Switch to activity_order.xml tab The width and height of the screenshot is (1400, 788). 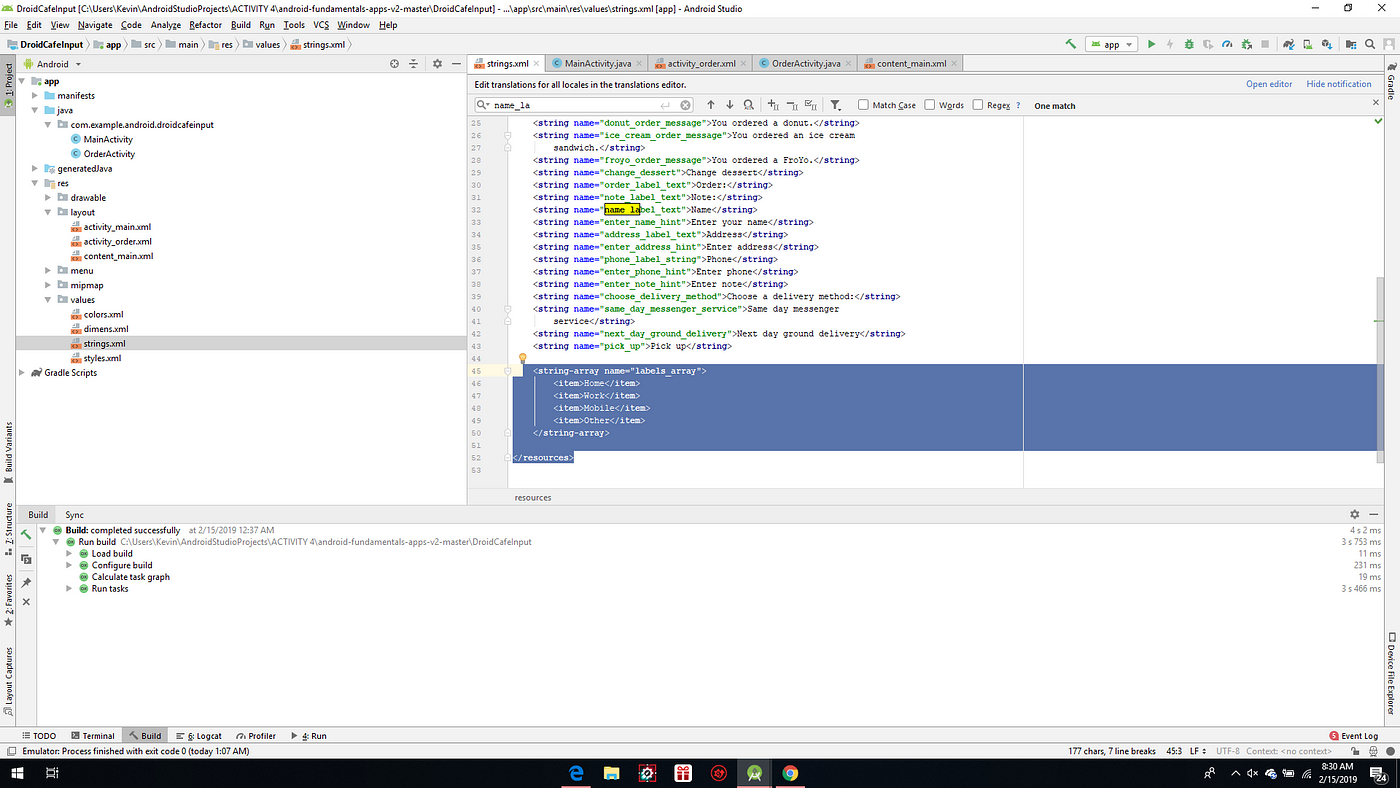[701, 63]
